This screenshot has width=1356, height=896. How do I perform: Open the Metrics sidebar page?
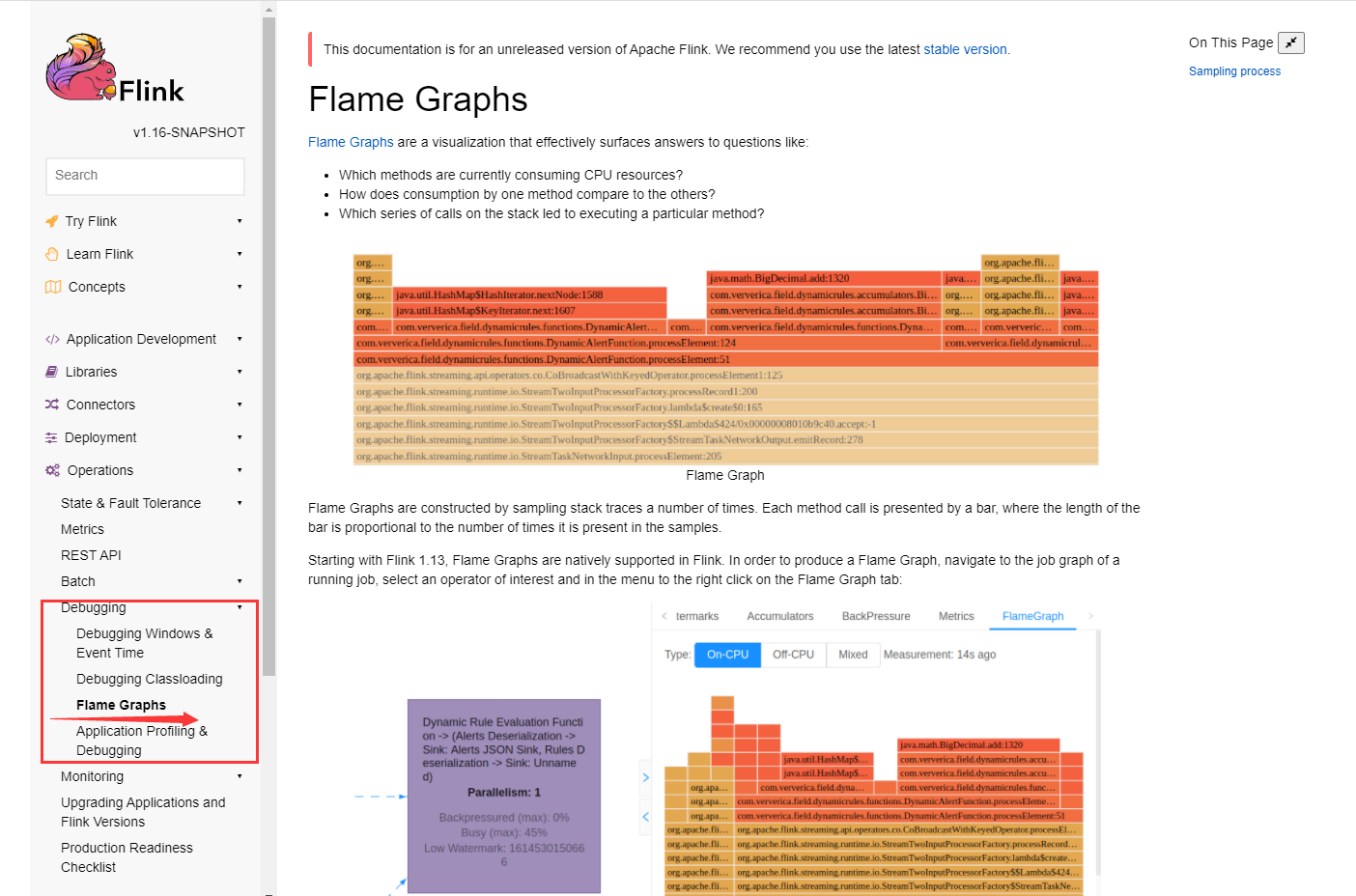pos(82,529)
